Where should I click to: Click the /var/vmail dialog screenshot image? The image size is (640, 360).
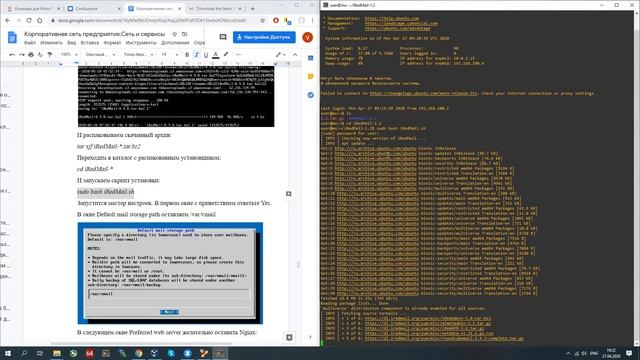tap(170, 273)
